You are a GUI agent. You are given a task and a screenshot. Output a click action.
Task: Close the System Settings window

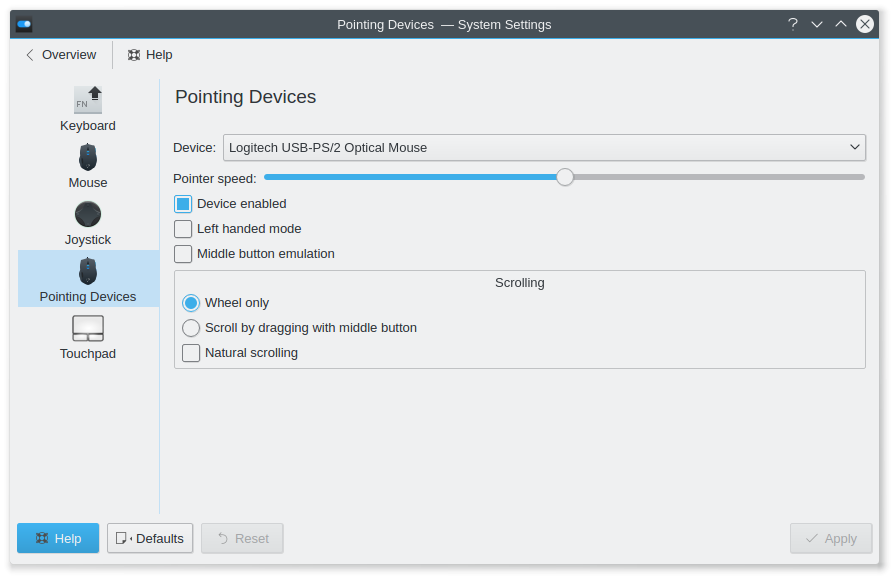pos(865,24)
